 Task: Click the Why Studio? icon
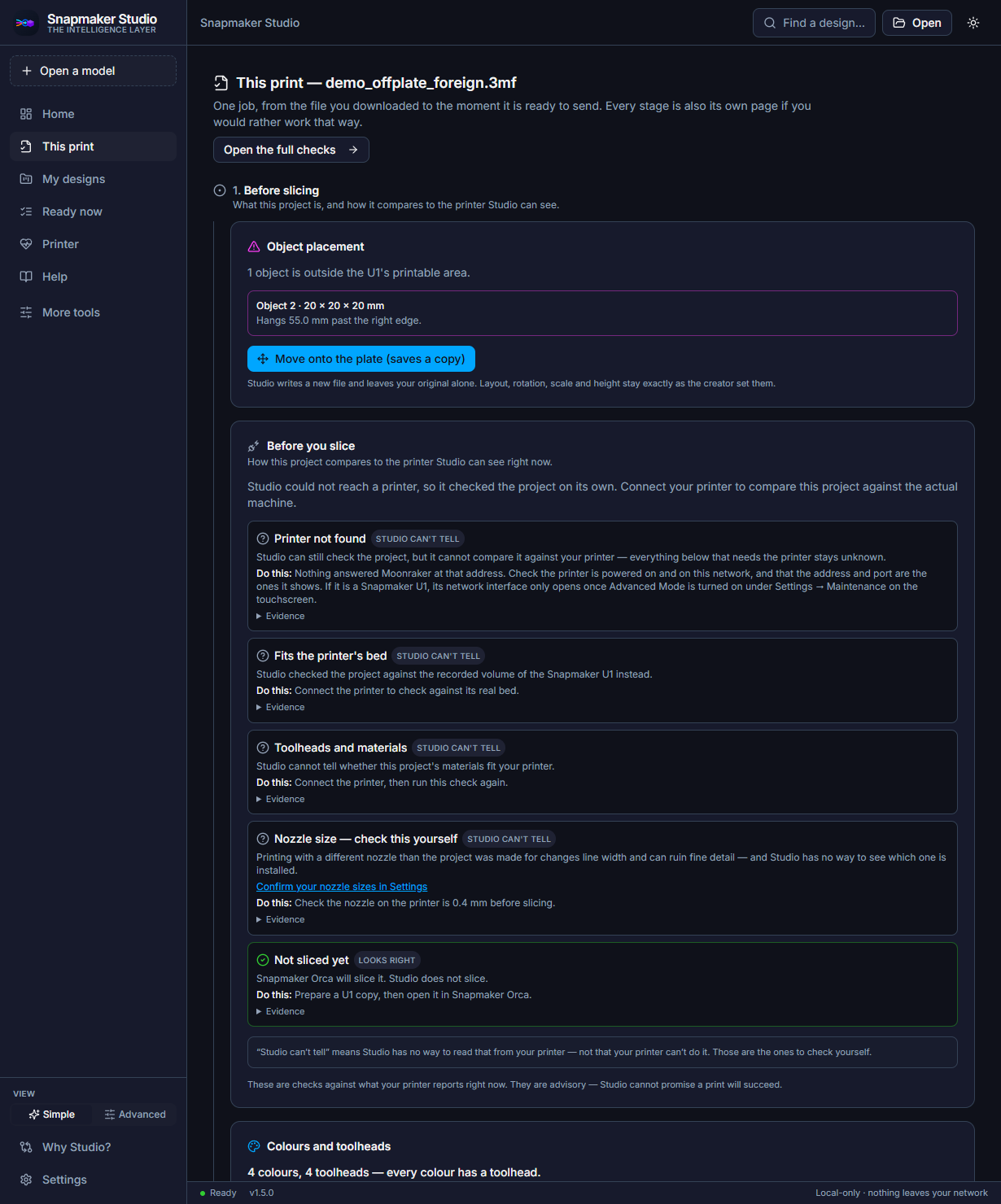point(26,1147)
